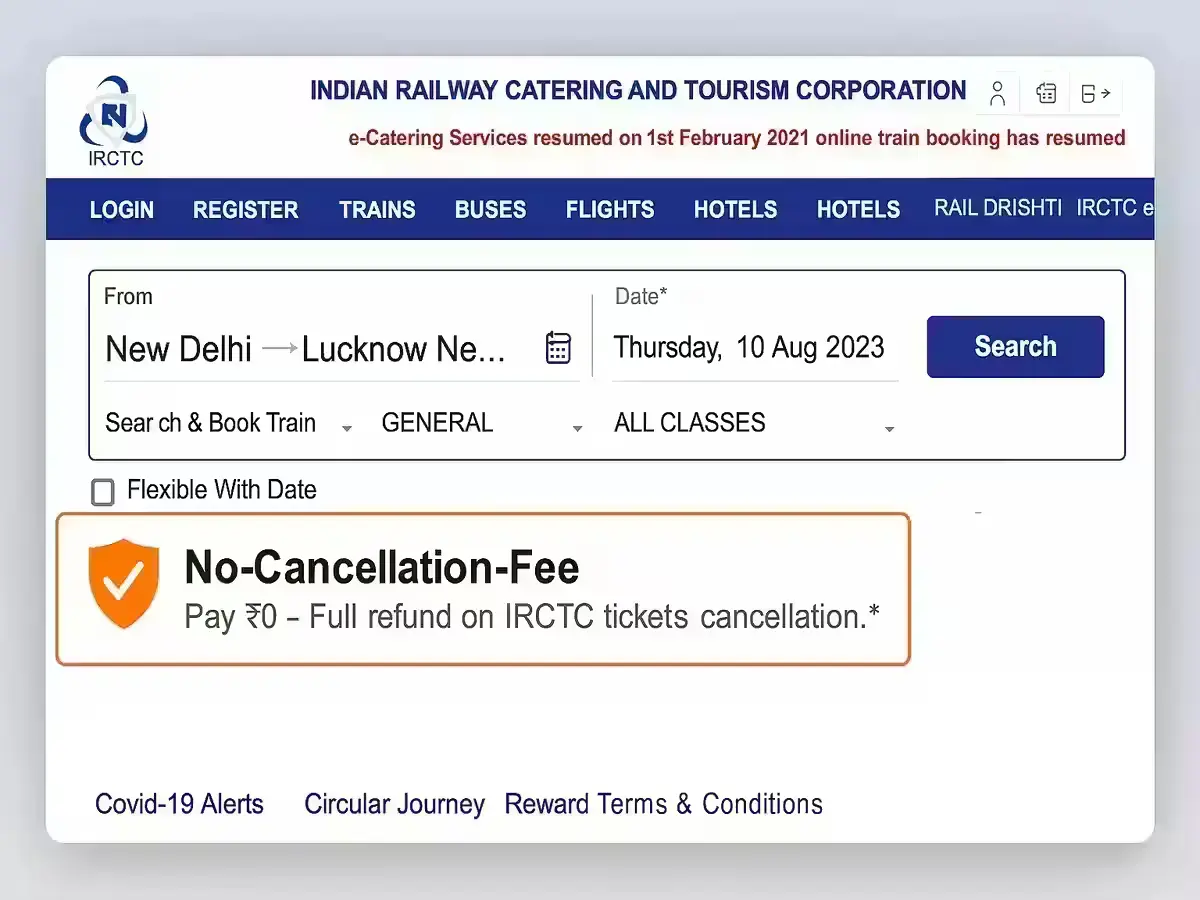Click the orange shield checkmark icon
Viewport: 1200px width, 900px height.
124,583
